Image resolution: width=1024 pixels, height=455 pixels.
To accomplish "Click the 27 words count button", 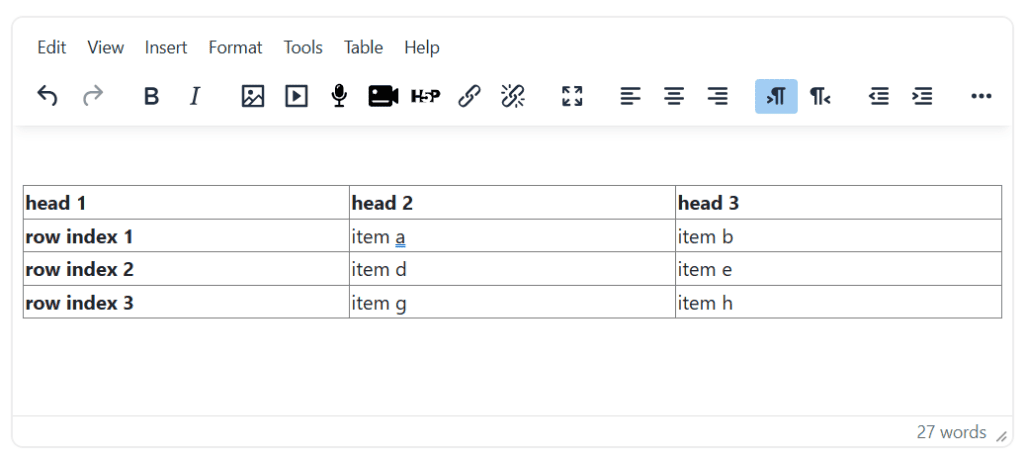I will (x=951, y=432).
